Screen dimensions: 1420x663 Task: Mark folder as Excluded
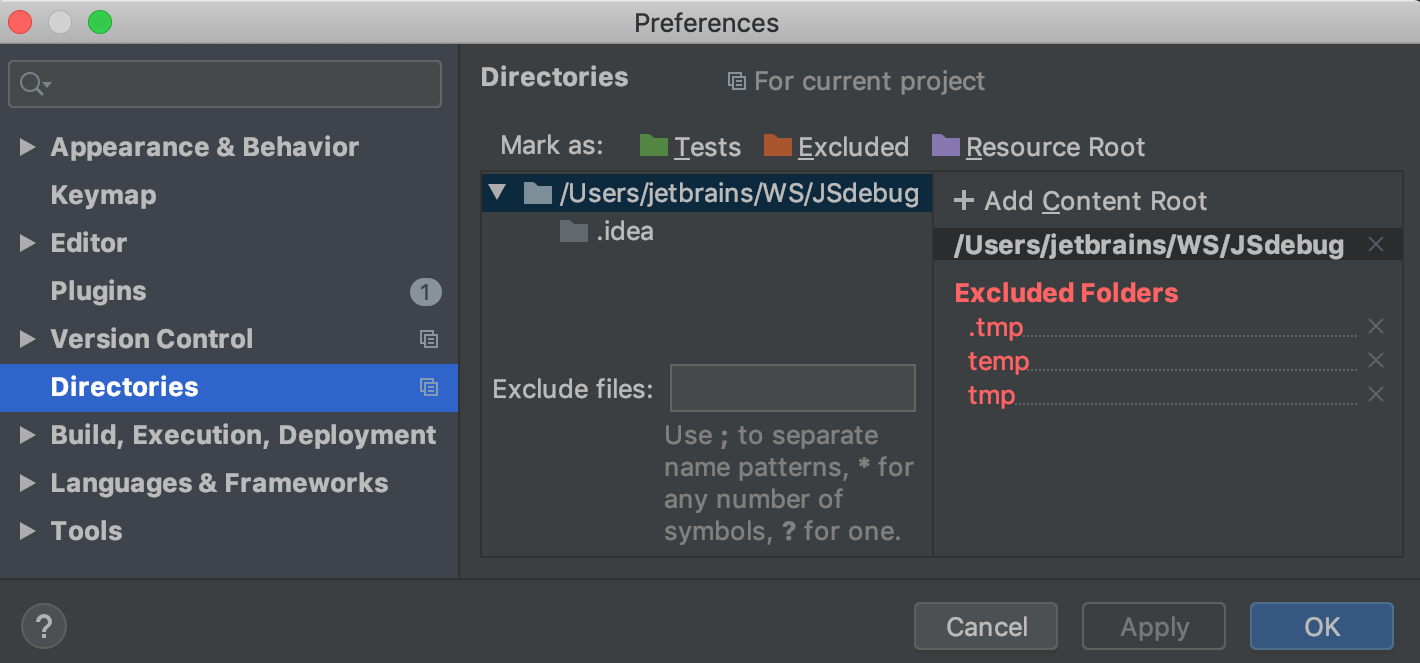836,147
